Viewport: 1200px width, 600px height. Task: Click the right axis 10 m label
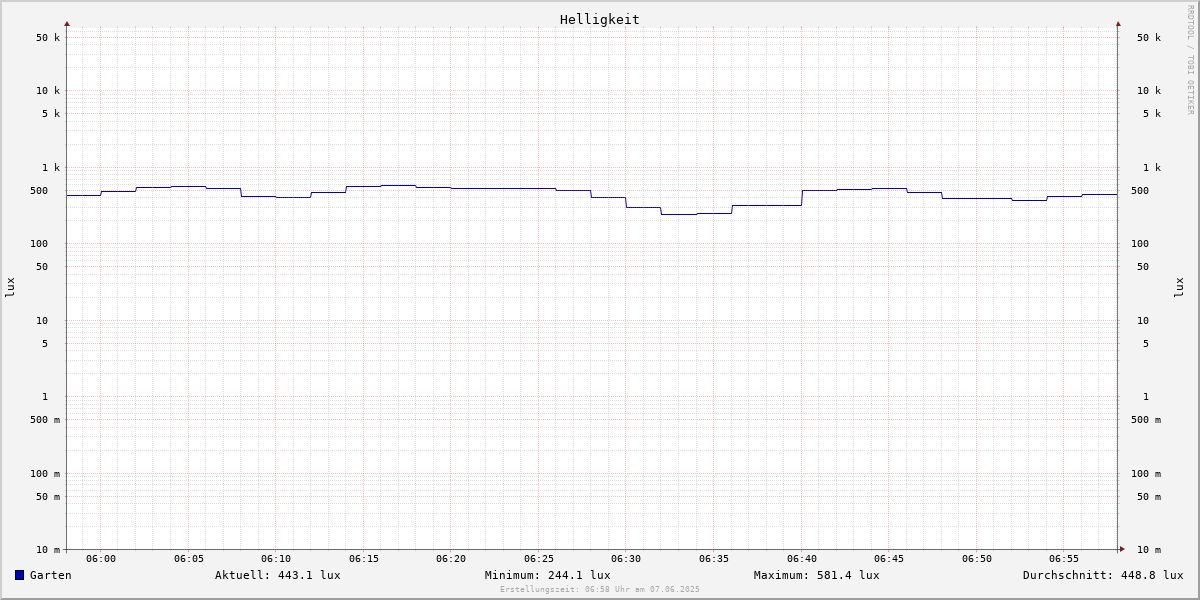[x=1149, y=550]
